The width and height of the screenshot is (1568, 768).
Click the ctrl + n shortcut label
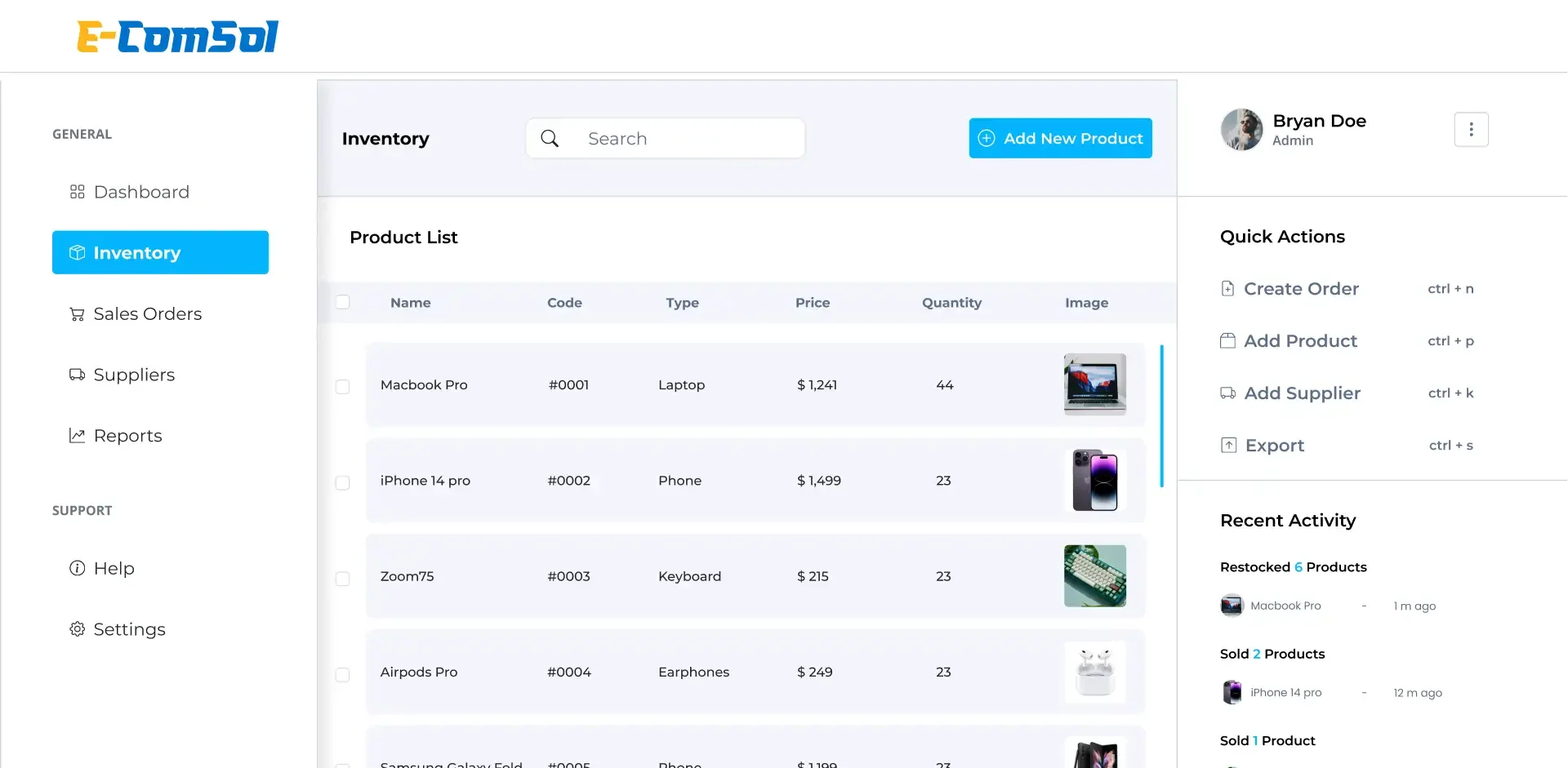1450,288
